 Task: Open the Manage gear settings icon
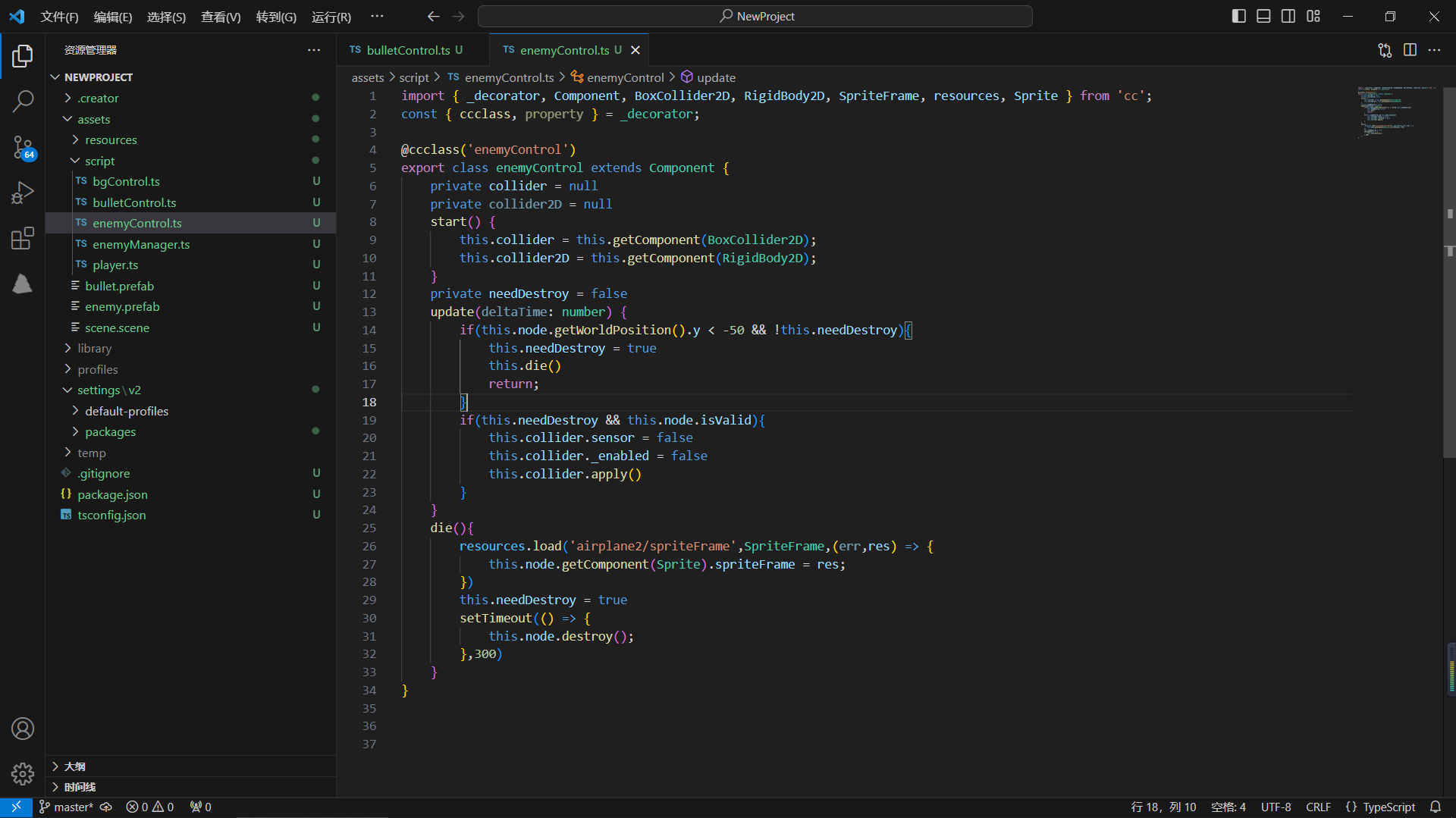[23, 773]
